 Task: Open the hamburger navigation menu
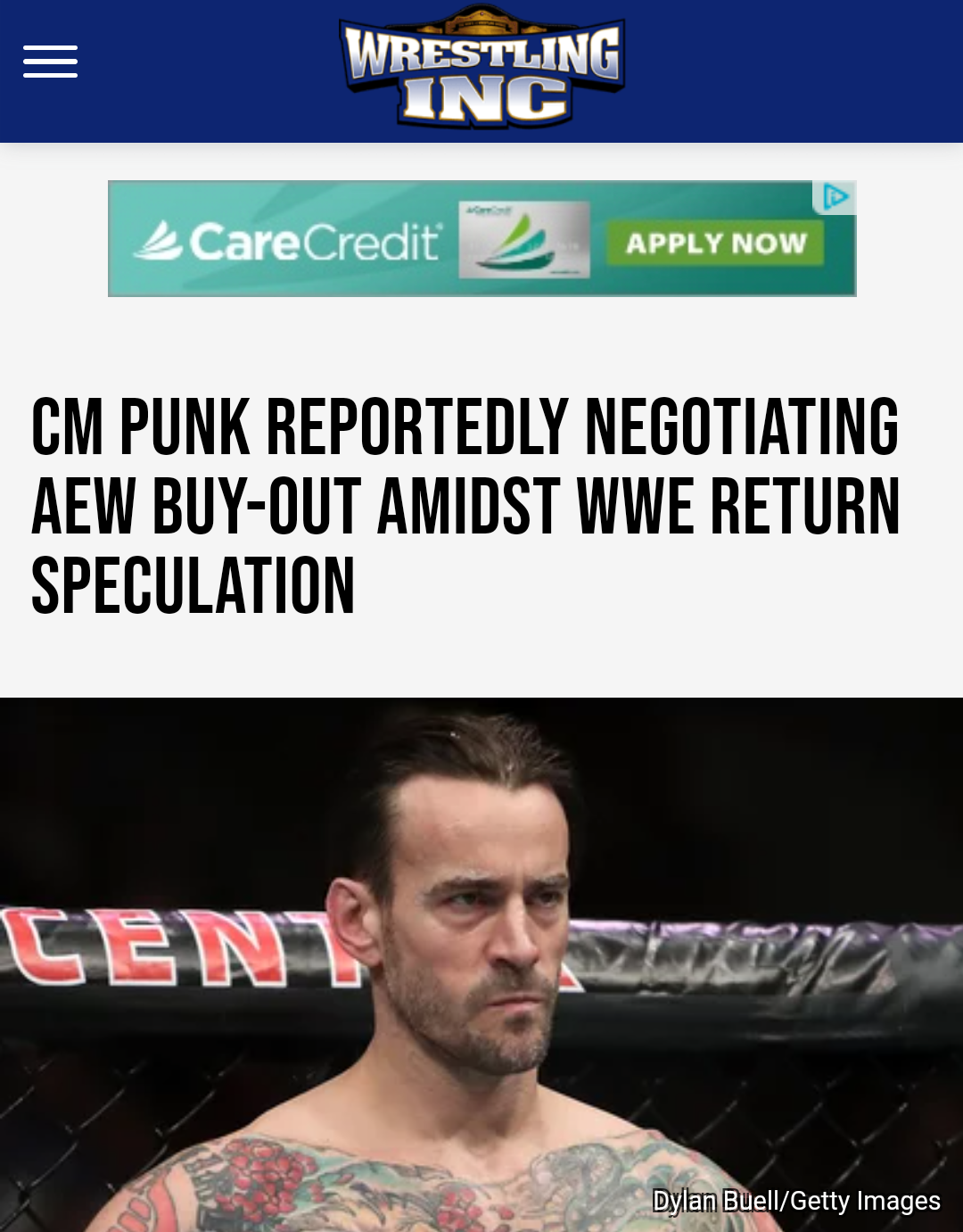point(50,62)
